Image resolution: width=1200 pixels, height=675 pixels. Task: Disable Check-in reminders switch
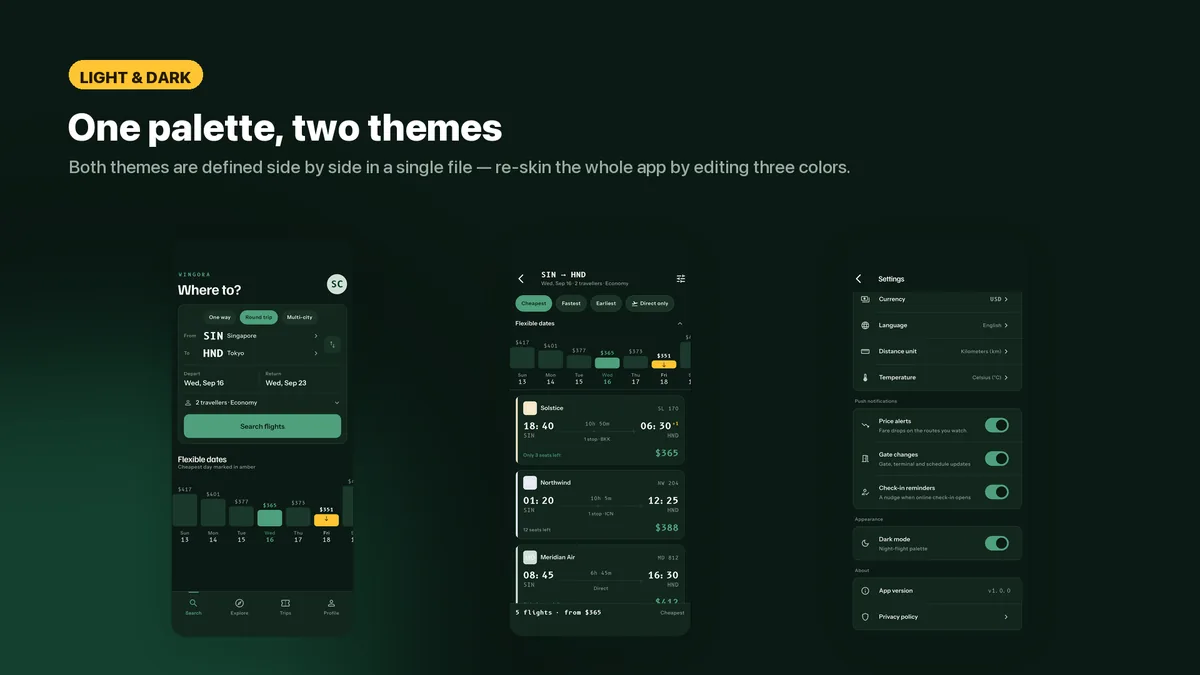[x=996, y=492]
